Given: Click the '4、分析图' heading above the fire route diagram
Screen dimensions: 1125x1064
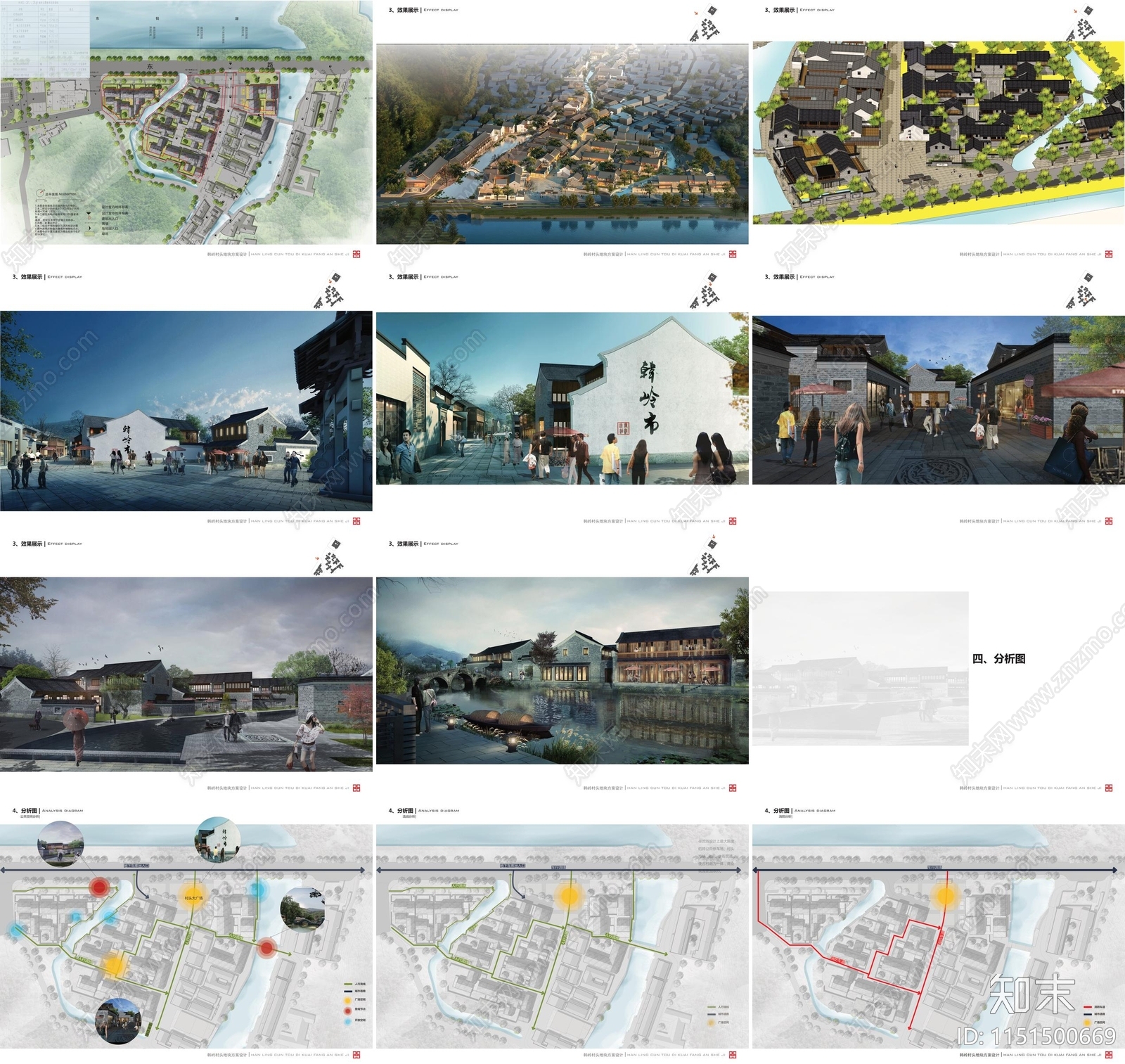Looking at the screenshot, I should 777,811.
